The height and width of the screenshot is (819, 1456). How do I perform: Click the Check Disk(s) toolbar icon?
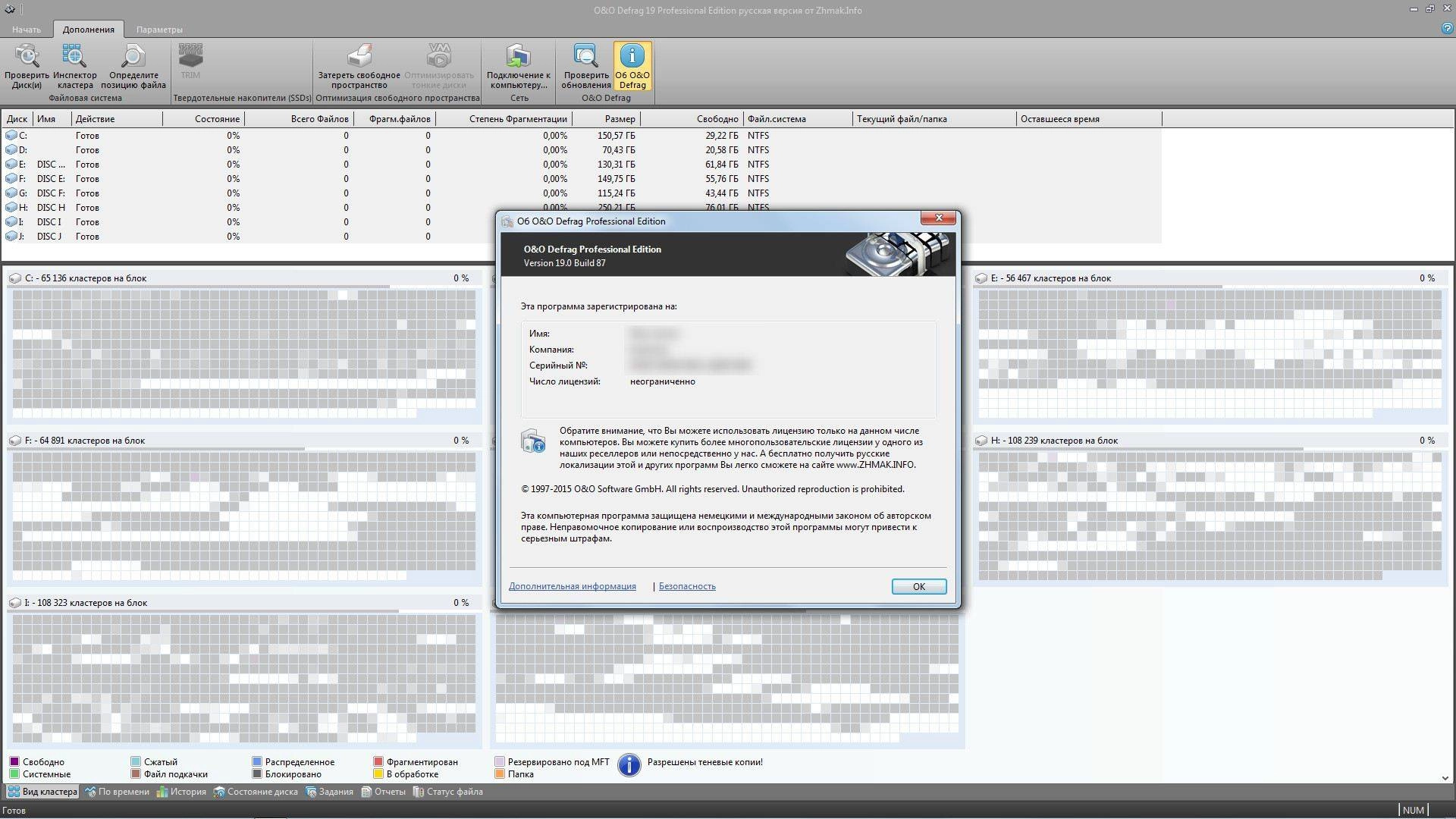[27, 66]
